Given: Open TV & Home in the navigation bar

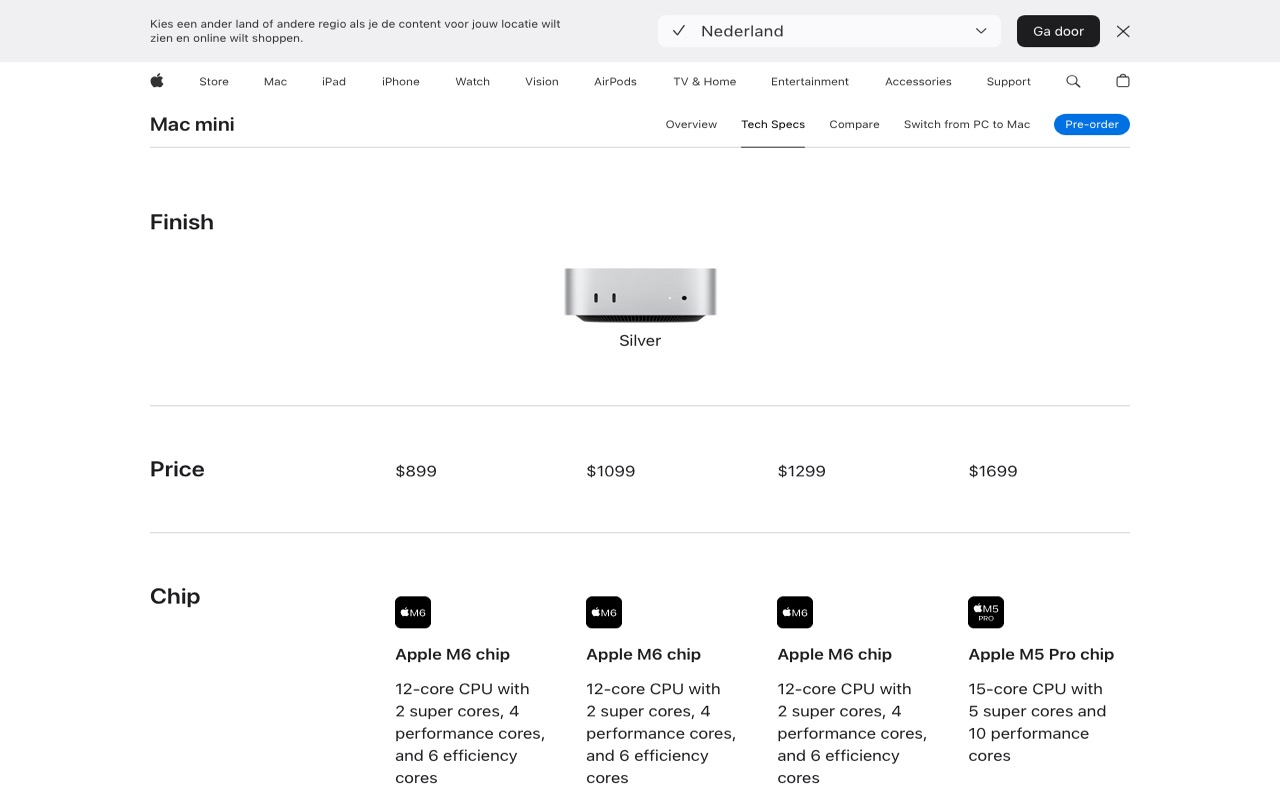Looking at the screenshot, I should click(x=705, y=82).
